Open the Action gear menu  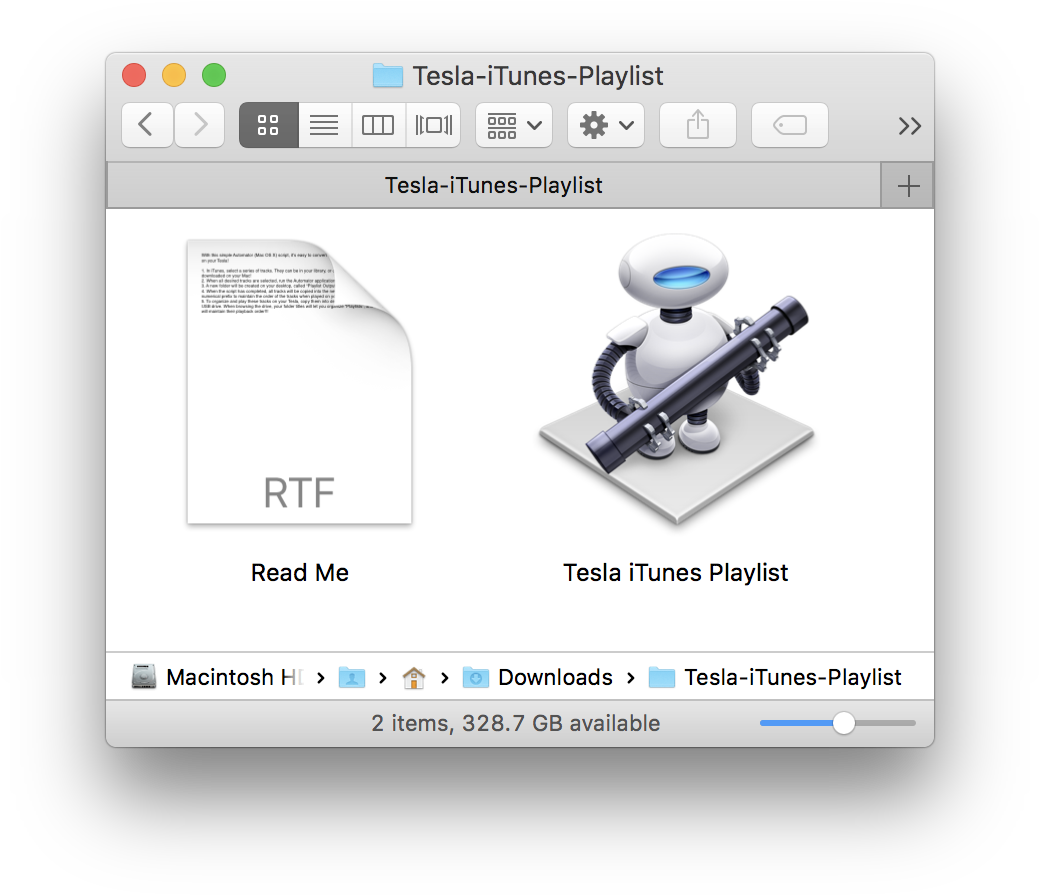606,125
